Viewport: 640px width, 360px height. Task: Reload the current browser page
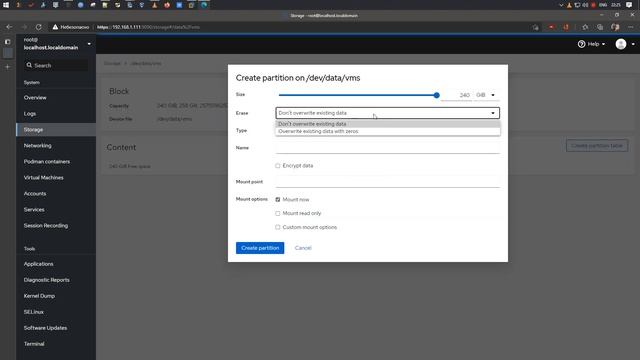[38, 27]
